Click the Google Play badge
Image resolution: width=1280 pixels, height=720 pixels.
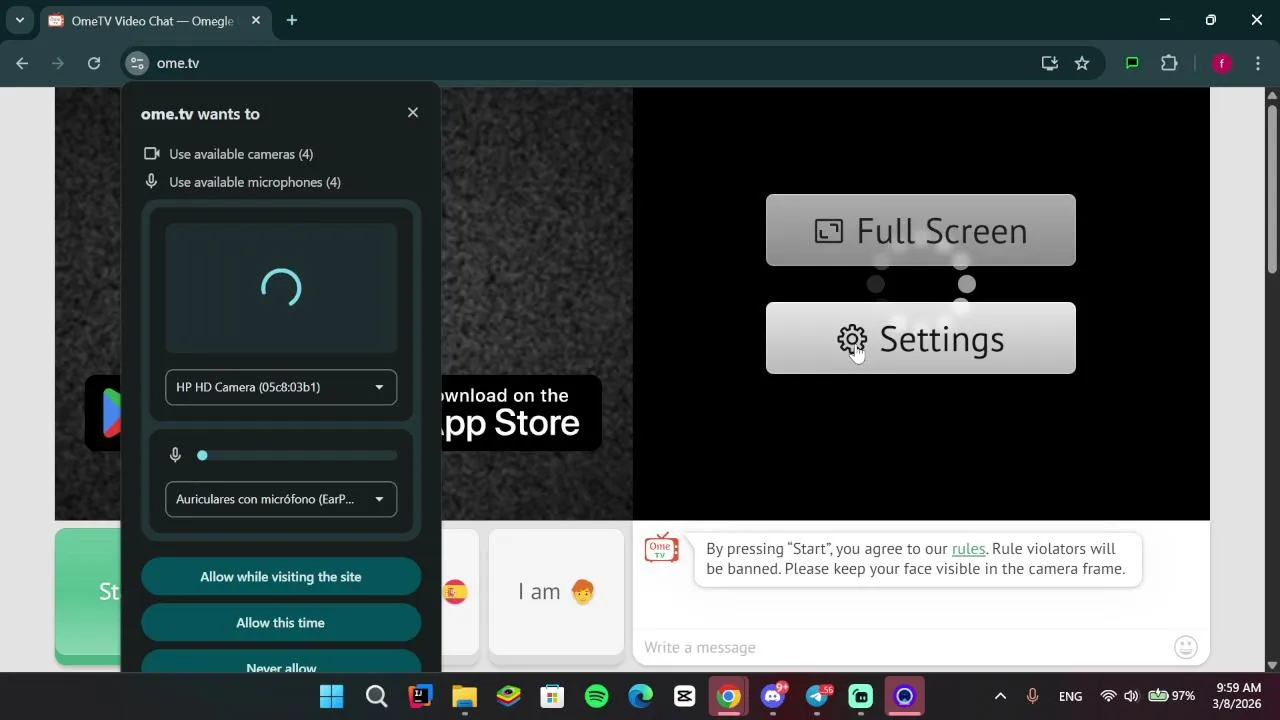pos(104,412)
